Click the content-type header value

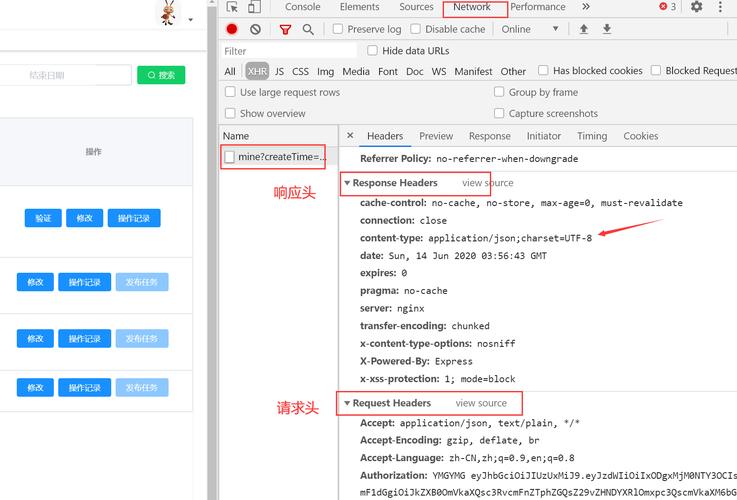(510, 238)
